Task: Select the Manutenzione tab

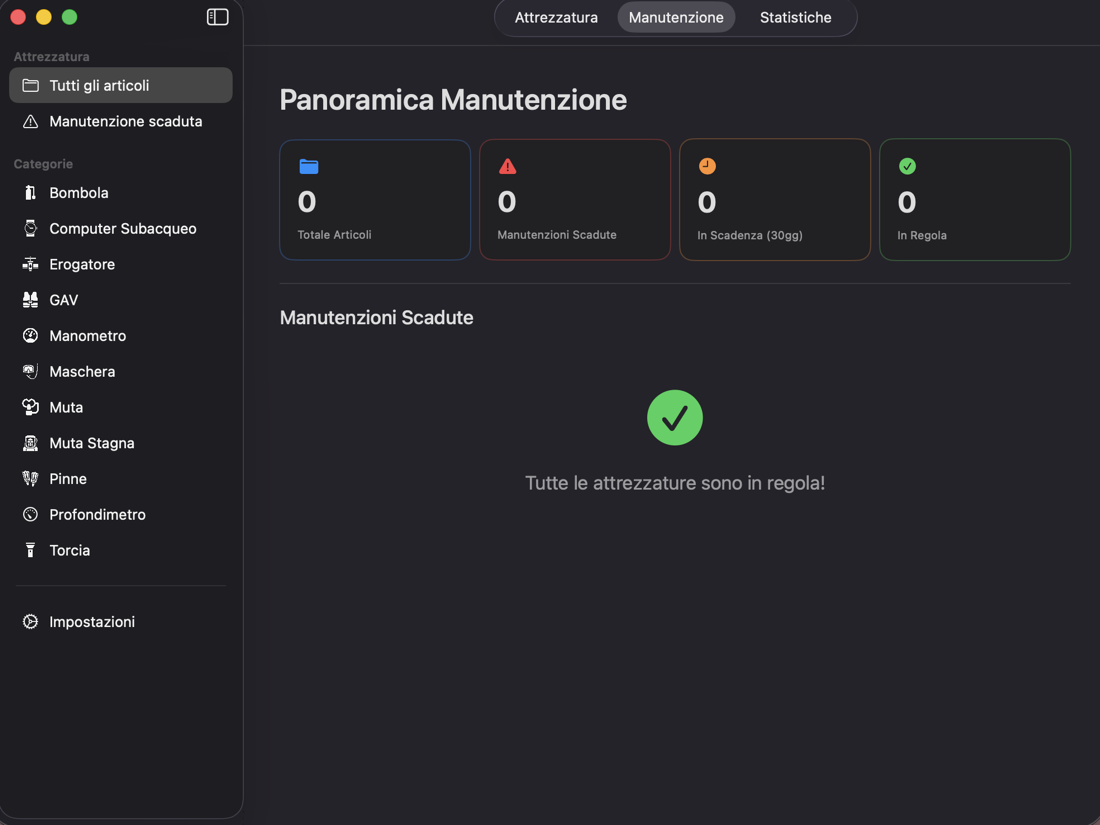Action: pyautogui.click(x=676, y=18)
